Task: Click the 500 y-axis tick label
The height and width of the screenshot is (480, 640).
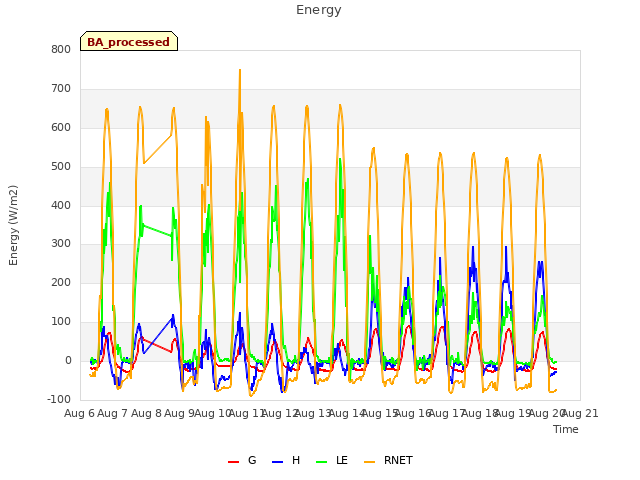Action: (x=61, y=167)
